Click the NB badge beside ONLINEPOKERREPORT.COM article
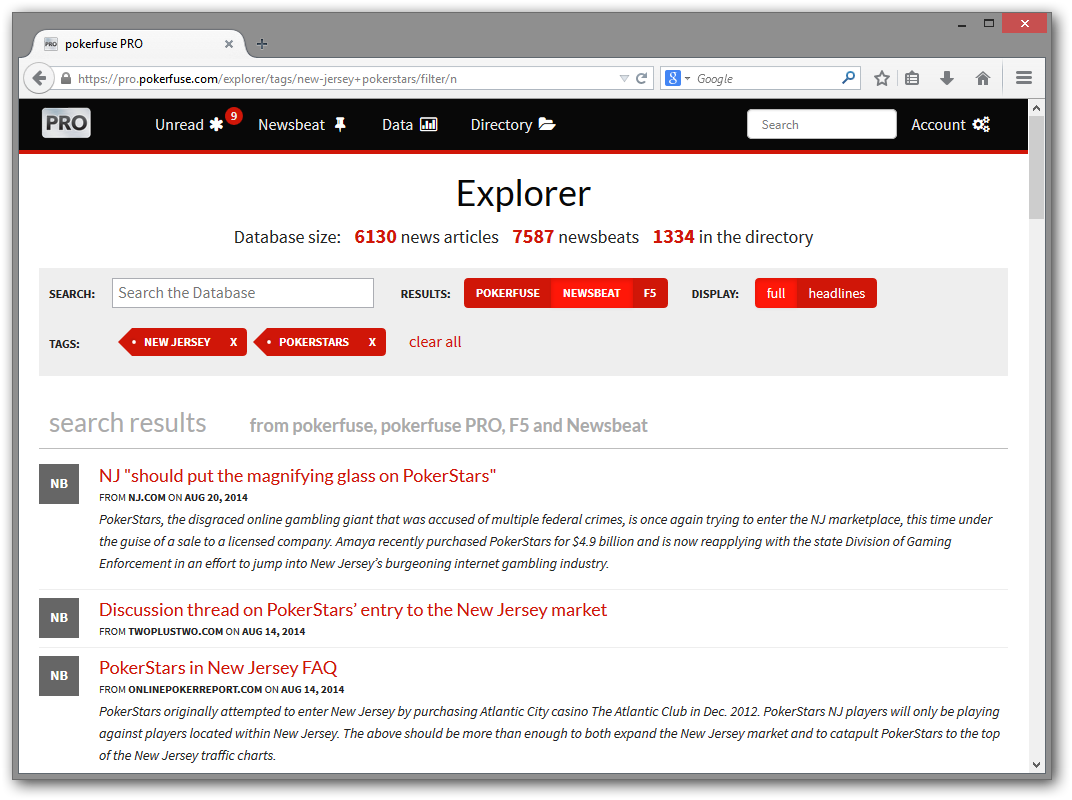 click(x=59, y=676)
